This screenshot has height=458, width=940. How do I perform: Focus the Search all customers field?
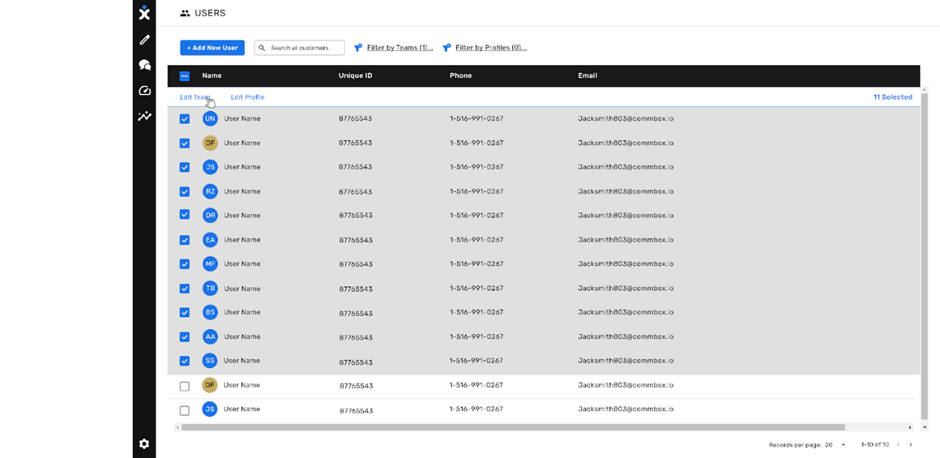pyautogui.click(x=299, y=47)
